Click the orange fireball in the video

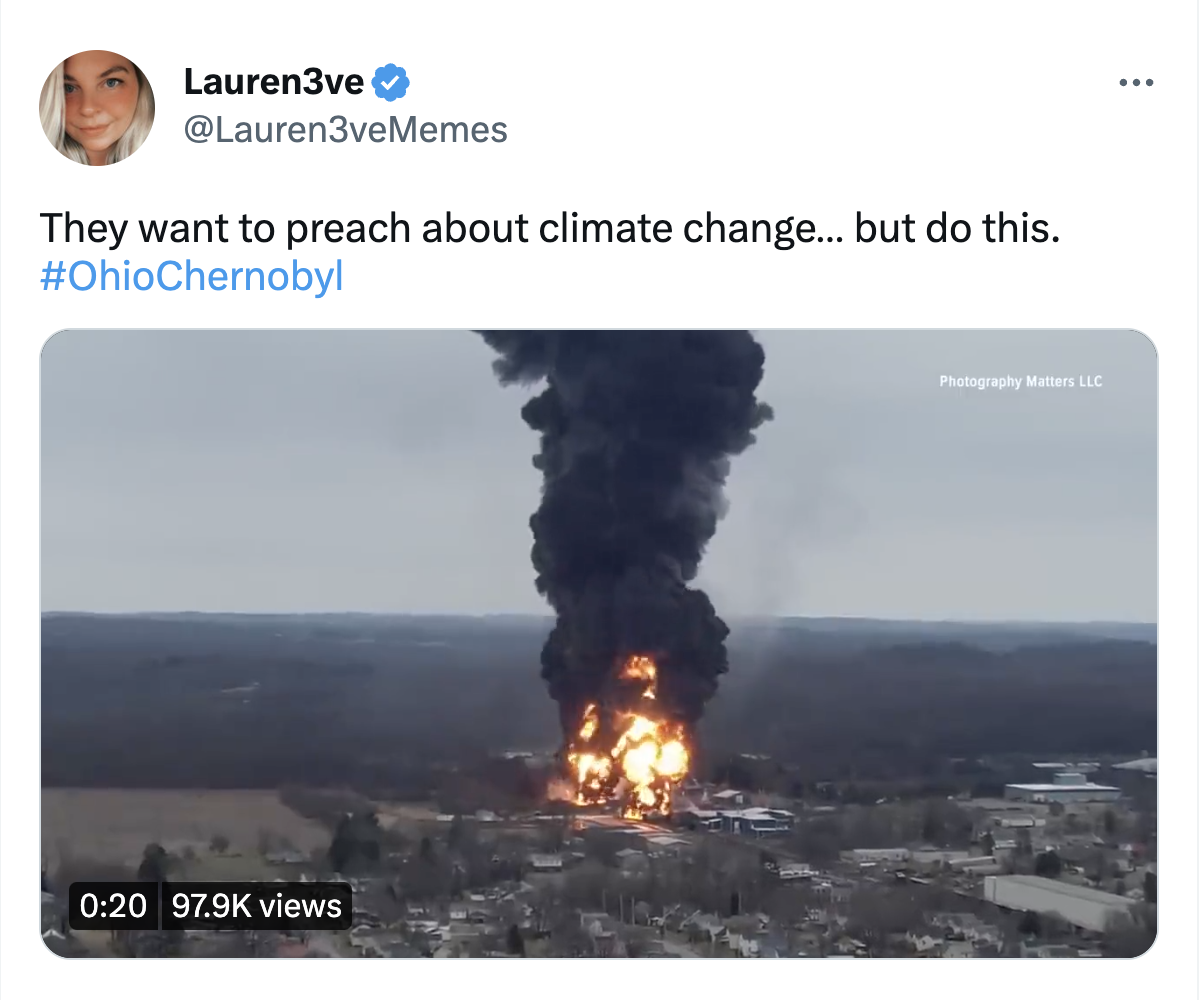pos(630,755)
